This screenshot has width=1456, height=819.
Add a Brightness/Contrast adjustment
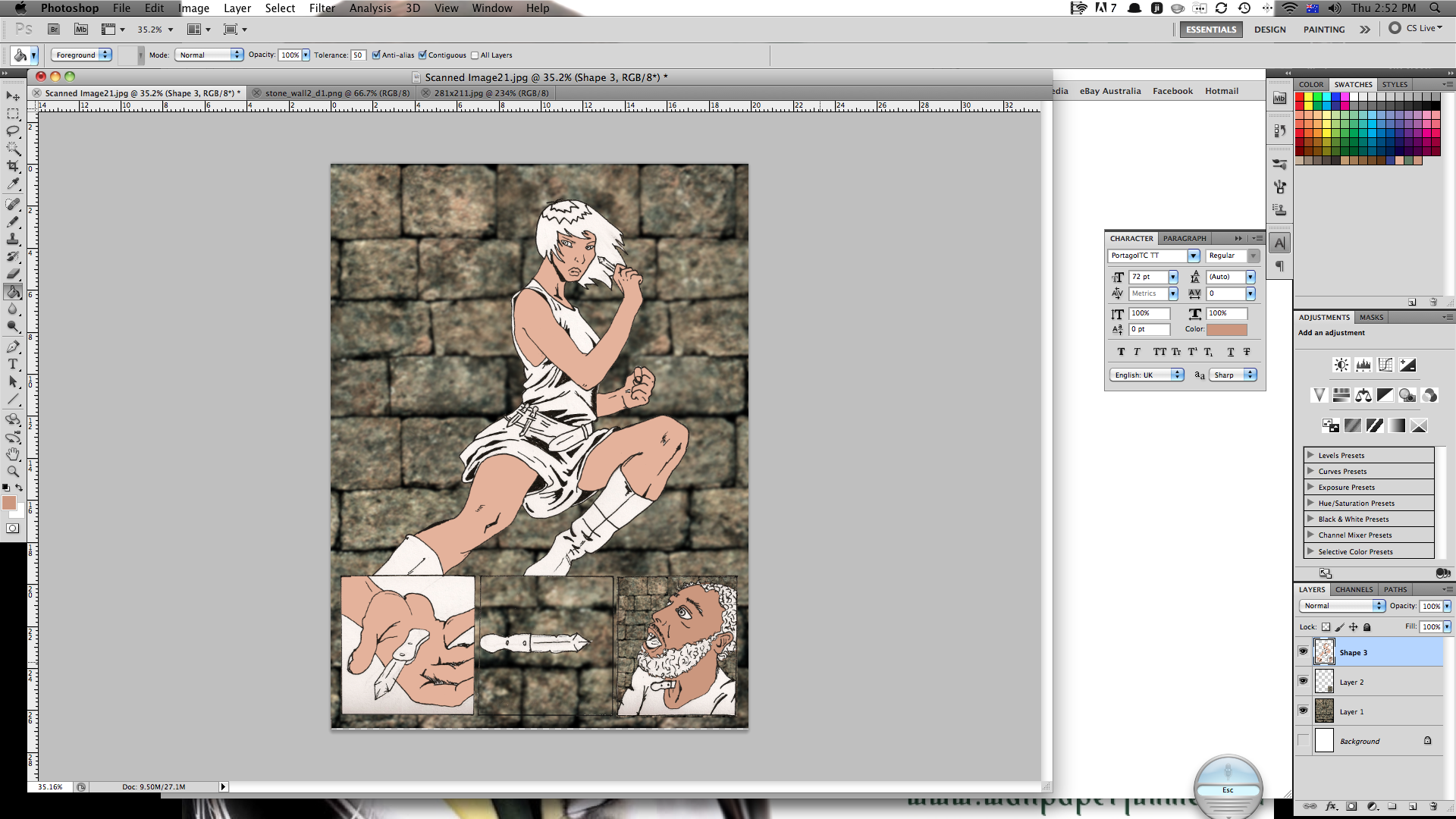tap(1341, 365)
